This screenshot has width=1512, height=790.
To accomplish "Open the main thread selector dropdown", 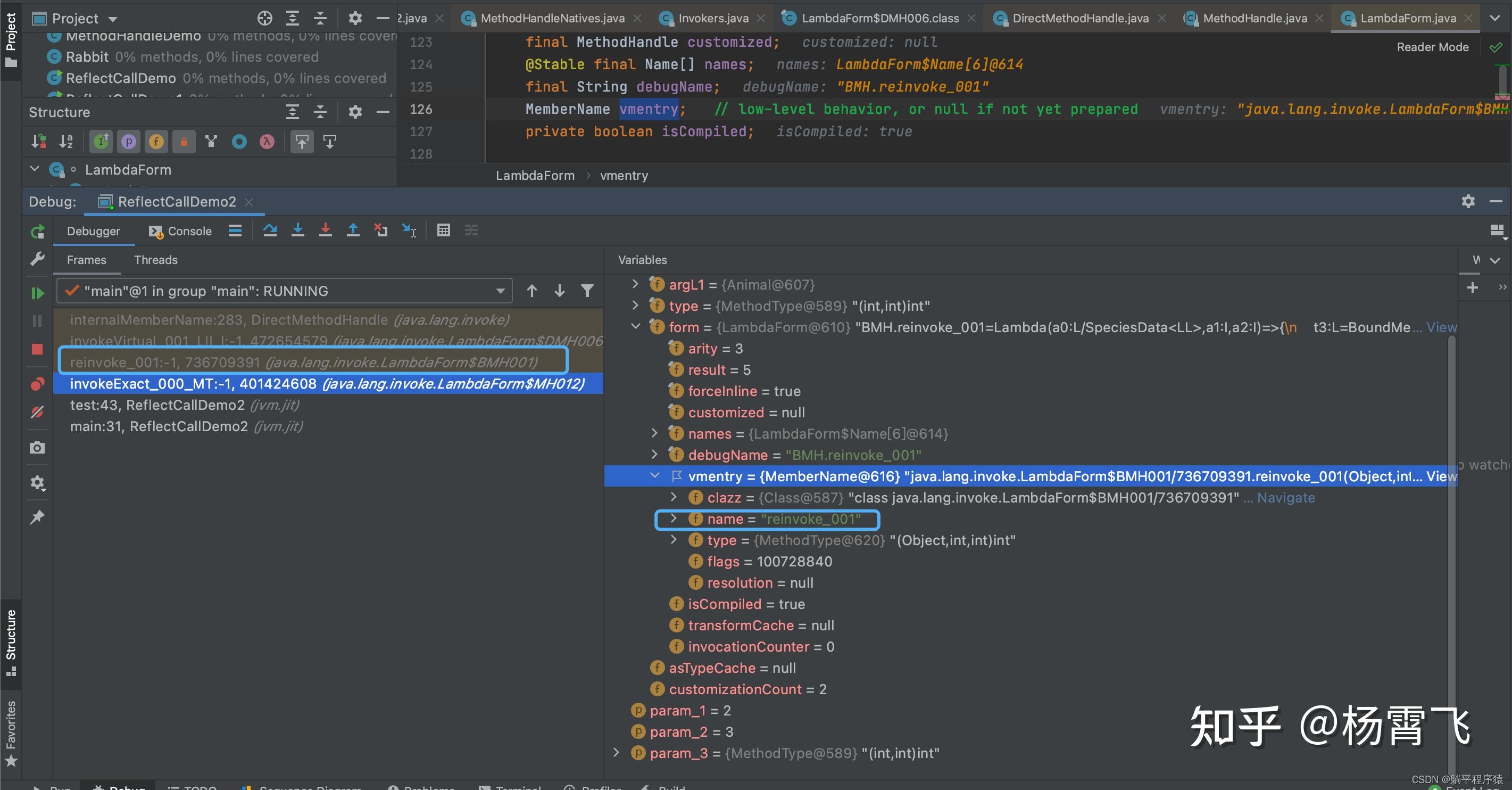I will pyautogui.click(x=500, y=291).
